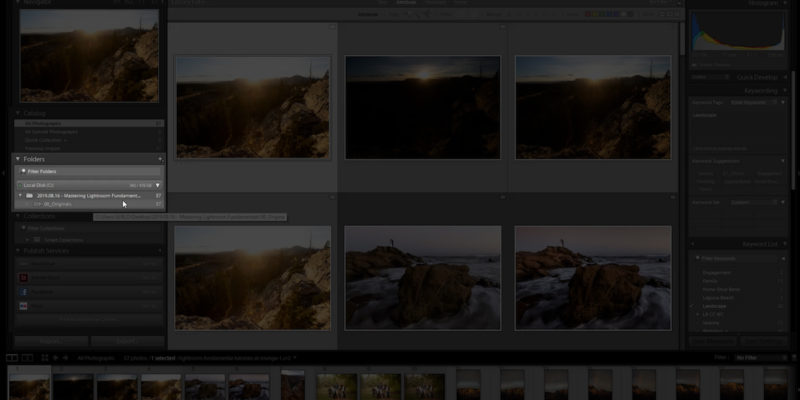Viewport: 800px width, 400px height.
Task: Click the Navigator preview image
Action: coord(89,56)
